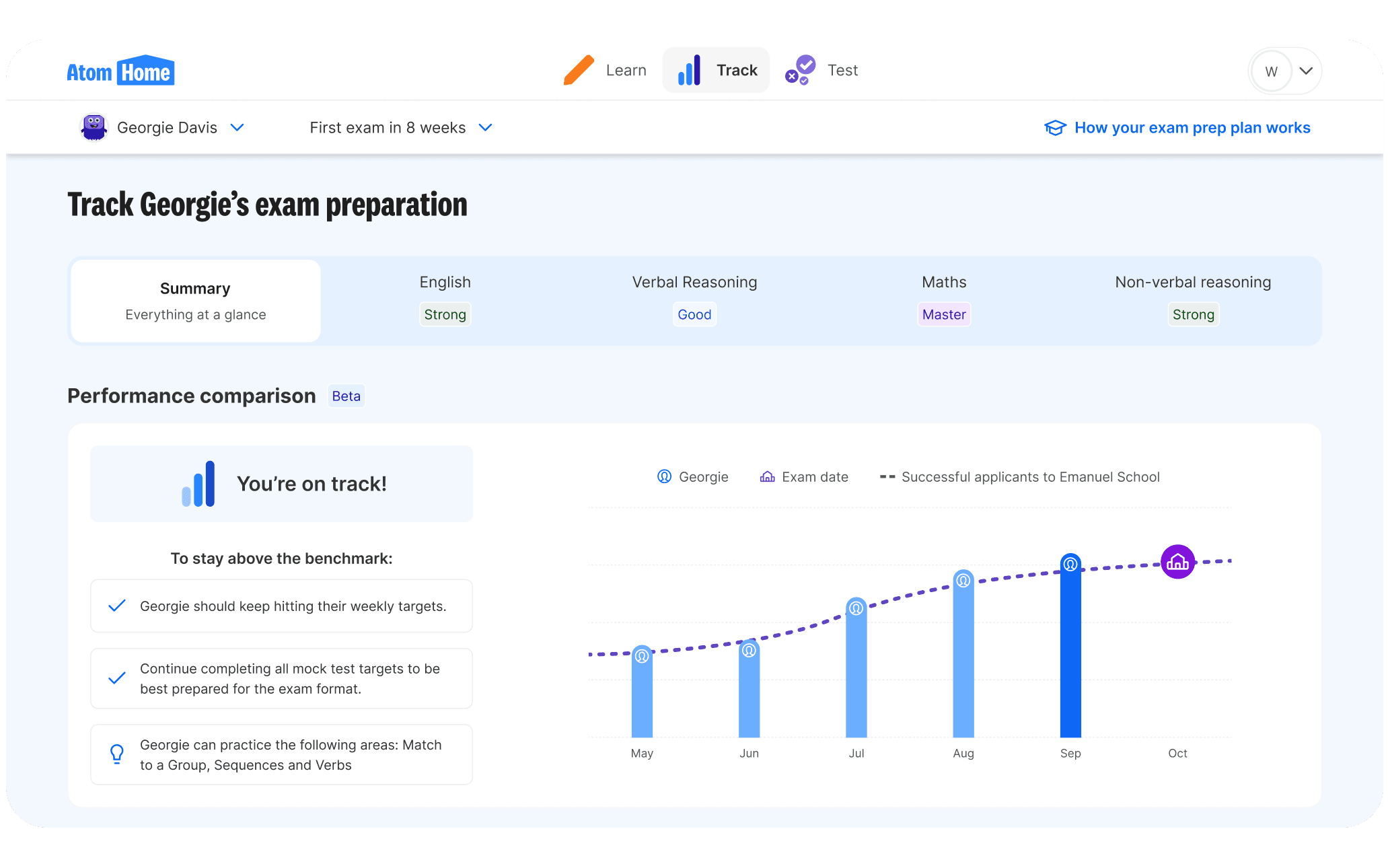Viewport: 1388px width, 868px height.
Task: Click the Georgie legend marker above chart
Action: [663, 476]
